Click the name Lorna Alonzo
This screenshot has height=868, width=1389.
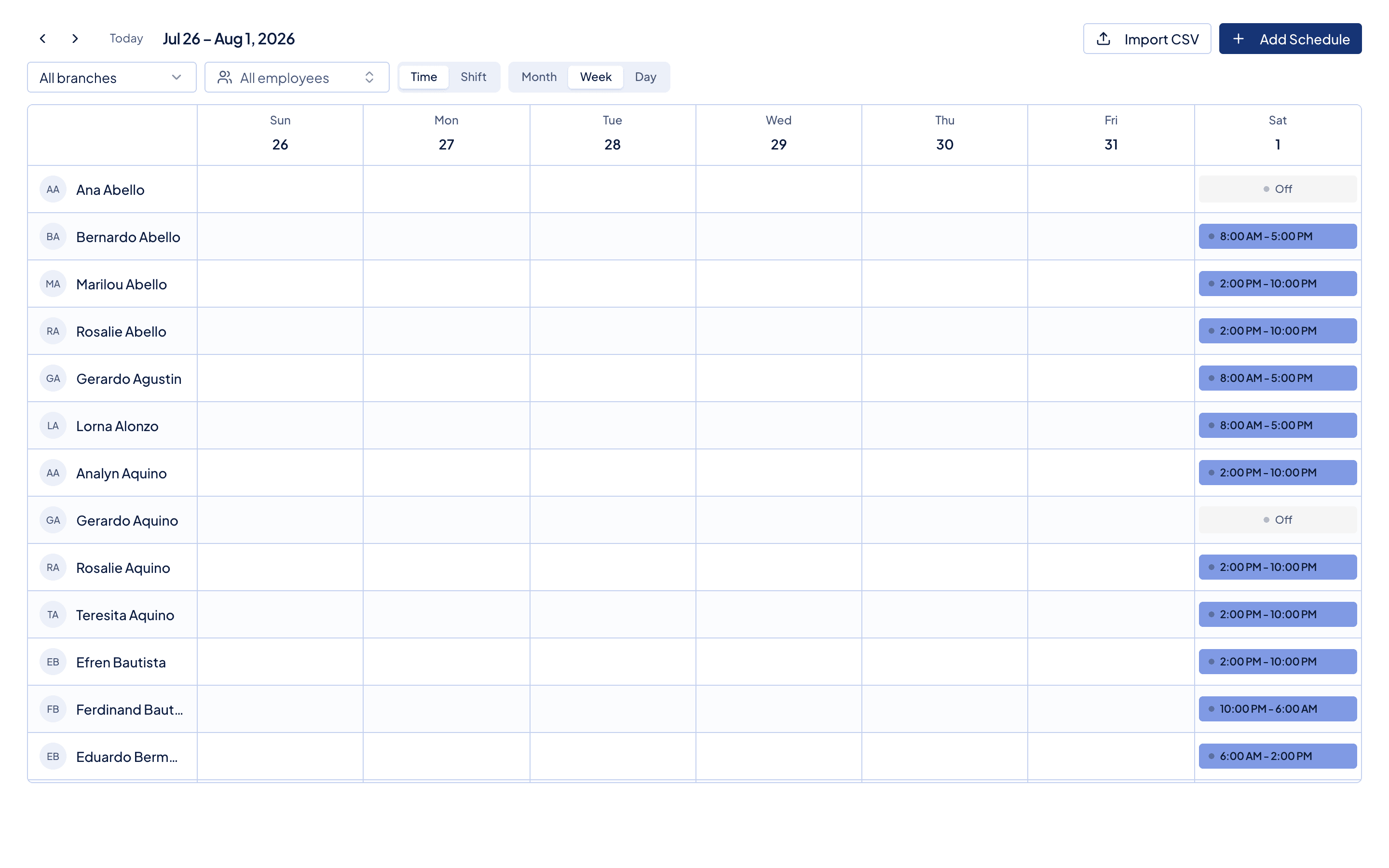pos(117,426)
